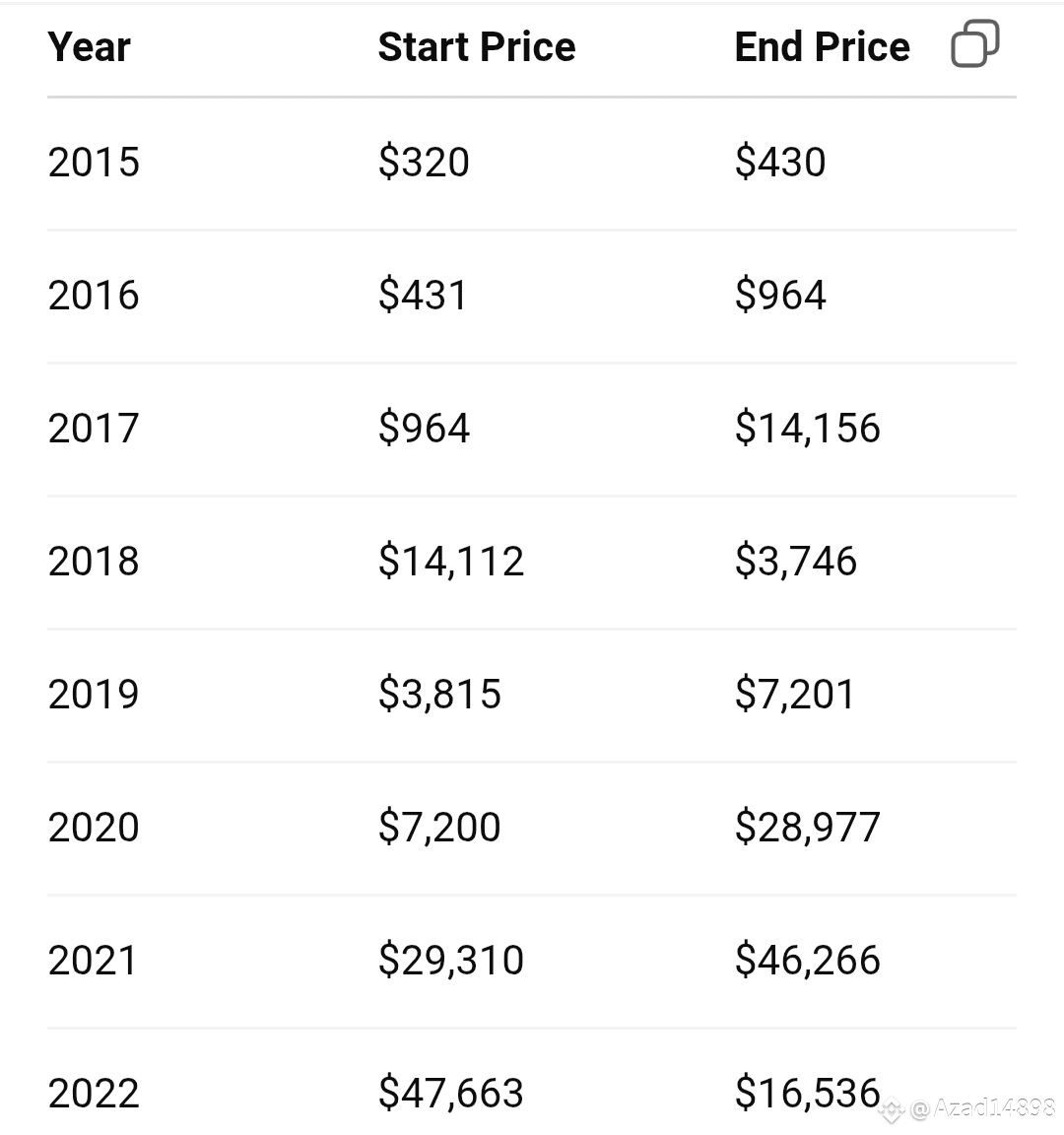The width and height of the screenshot is (1064, 1135).
Task: Click the $28,977 end price for 2020
Action: (x=808, y=827)
